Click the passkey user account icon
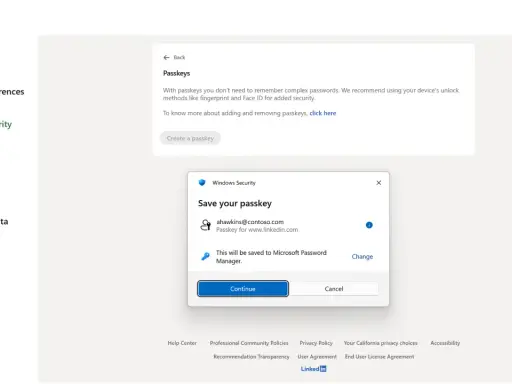This screenshot has width=512, height=384. (x=205, y=225)
